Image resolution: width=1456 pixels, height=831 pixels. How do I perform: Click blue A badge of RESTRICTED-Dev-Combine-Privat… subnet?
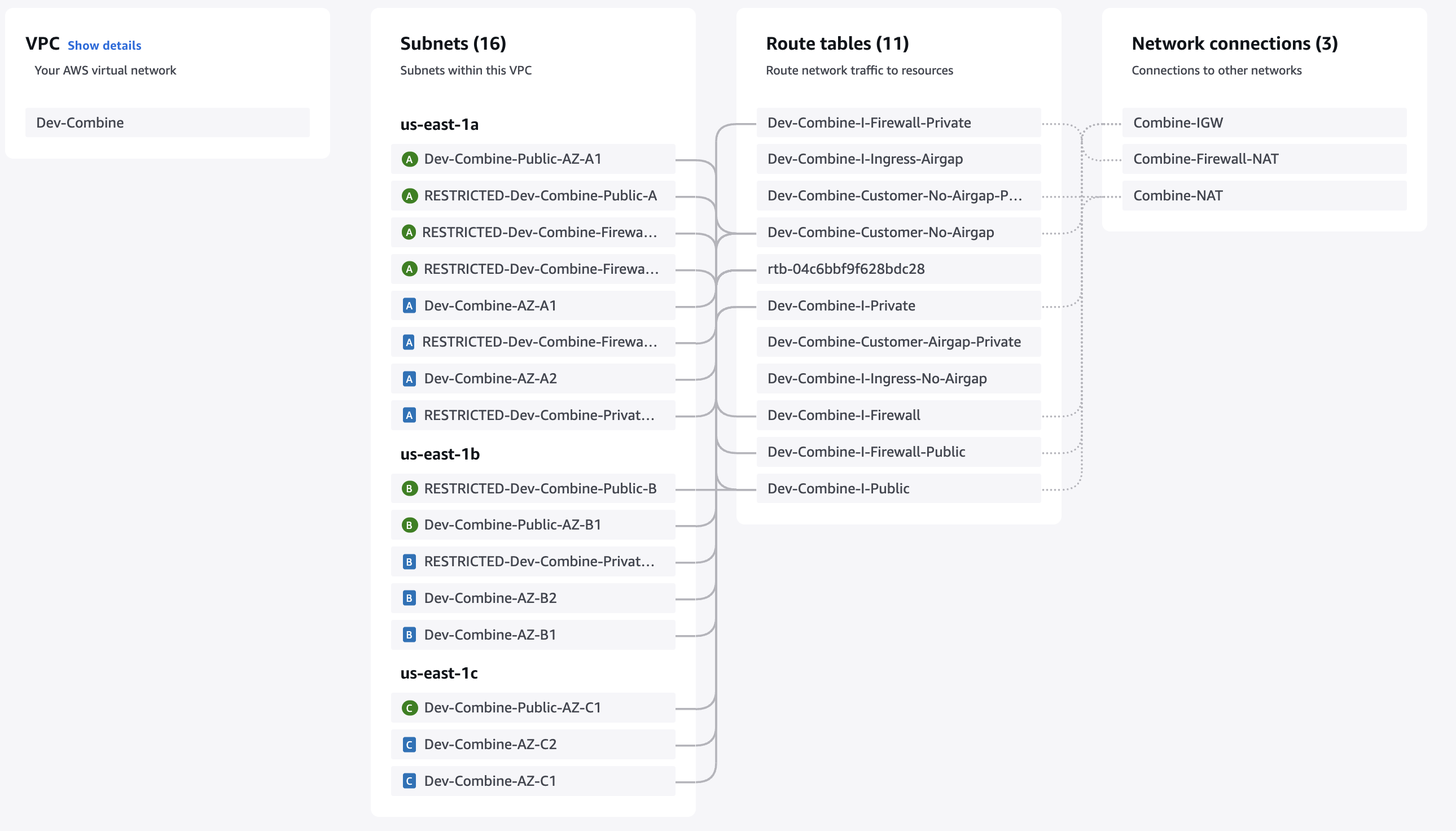point(409,415)
